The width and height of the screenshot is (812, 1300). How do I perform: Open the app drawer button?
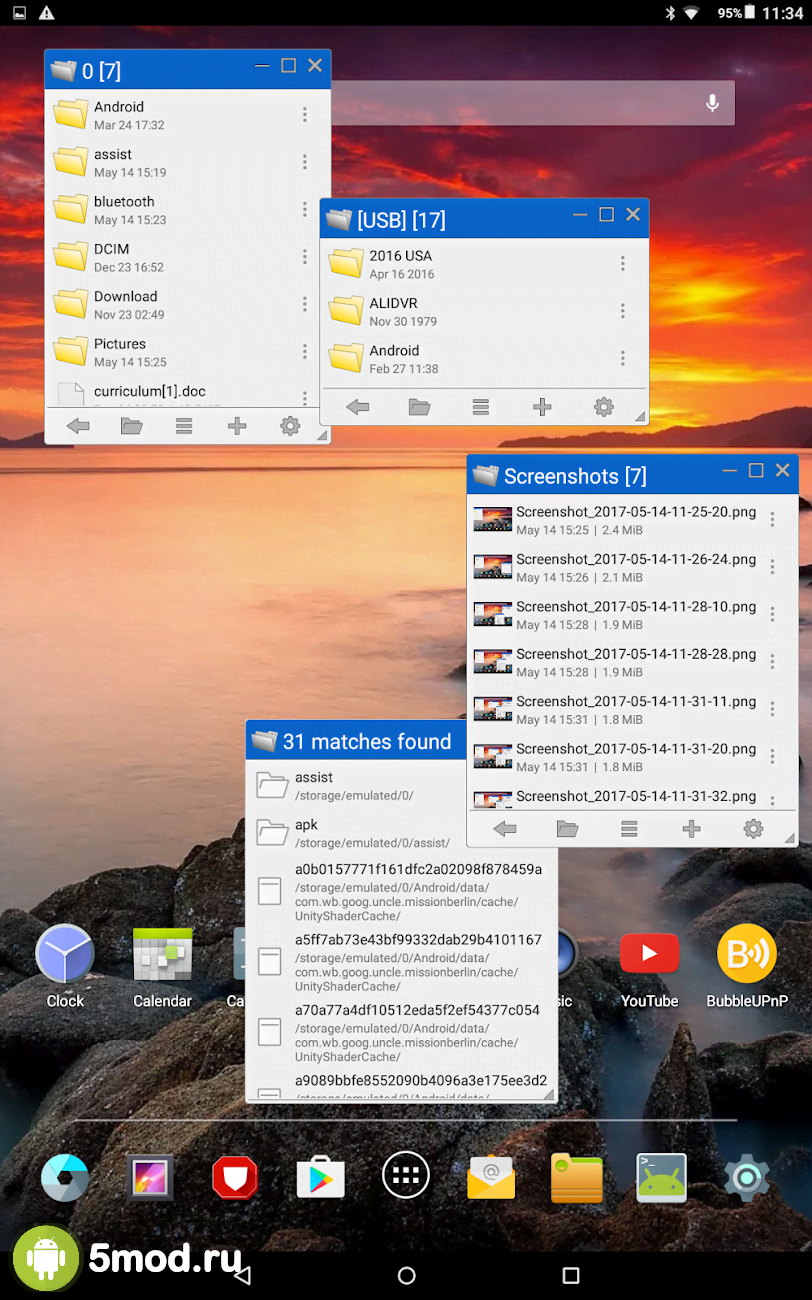[x=406, y=1176]
